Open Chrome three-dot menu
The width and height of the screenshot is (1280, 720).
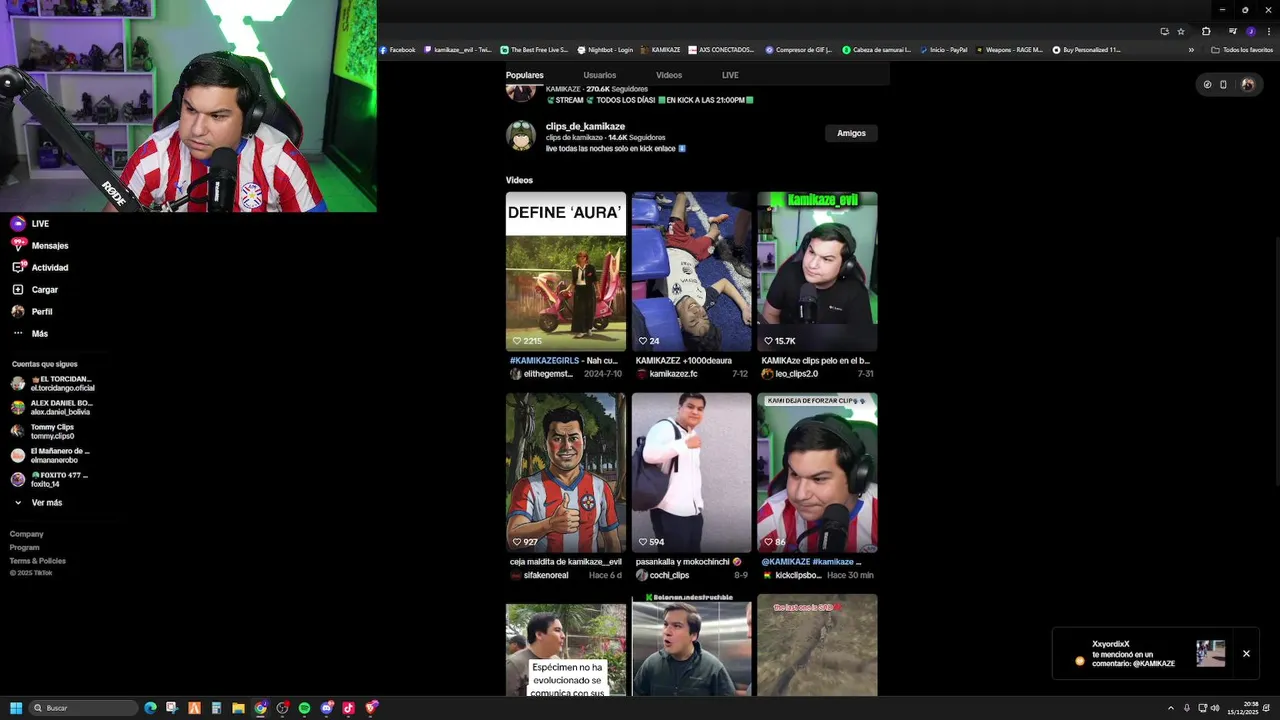coord(1268,31)
